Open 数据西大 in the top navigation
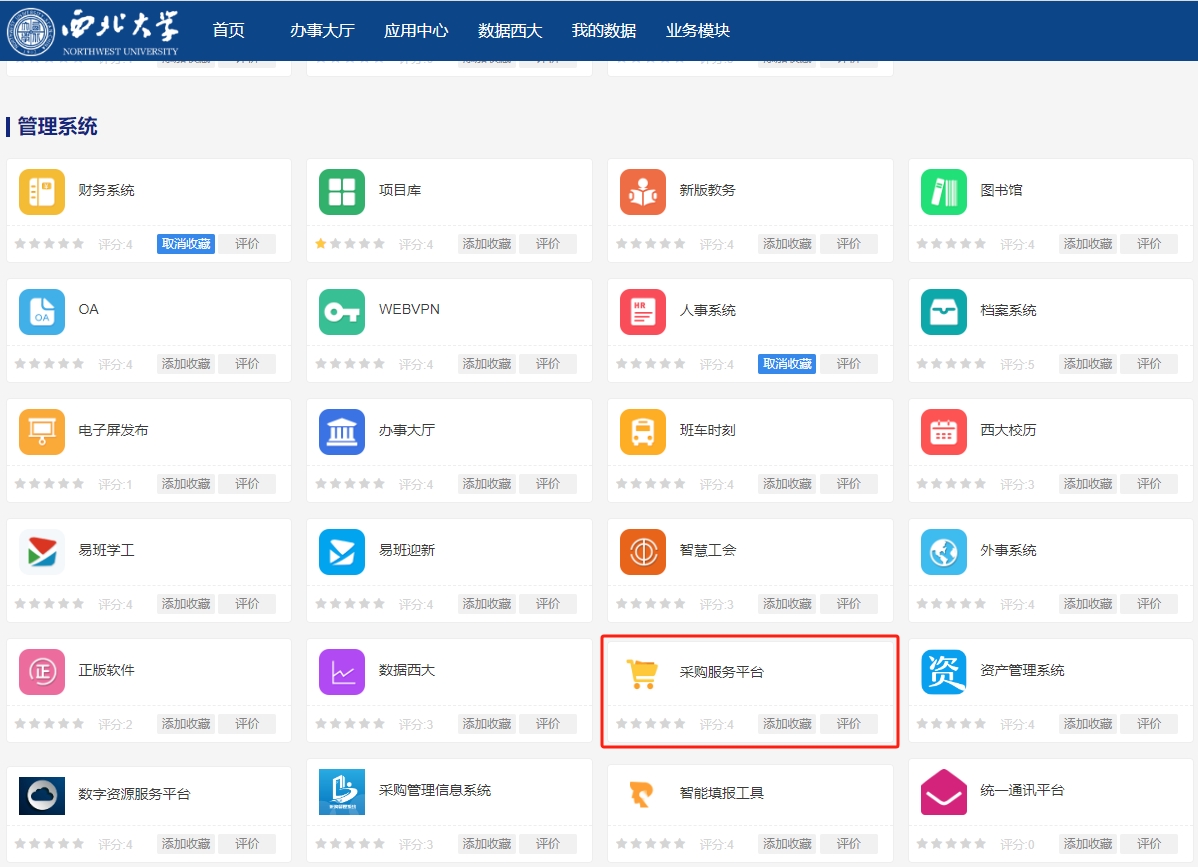Image resolution: width=1198 pixels, height=867 pixels. (510, 31)
